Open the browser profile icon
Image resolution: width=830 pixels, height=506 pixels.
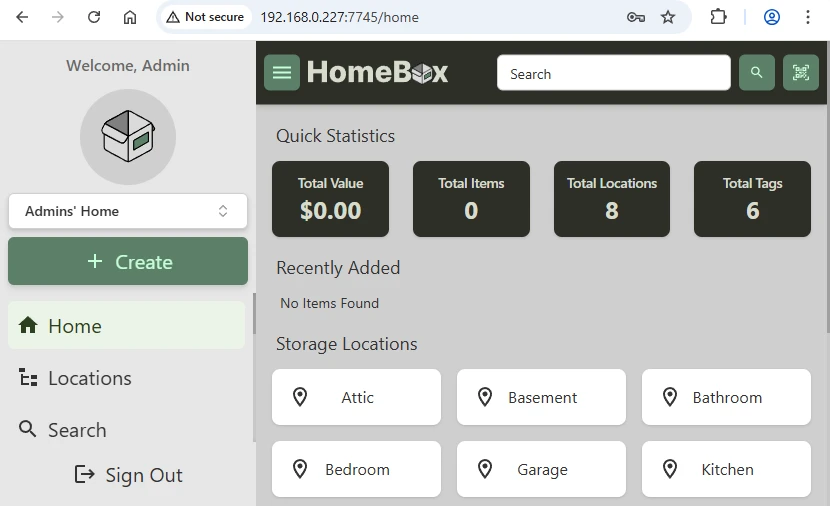[x=772, y=17]
